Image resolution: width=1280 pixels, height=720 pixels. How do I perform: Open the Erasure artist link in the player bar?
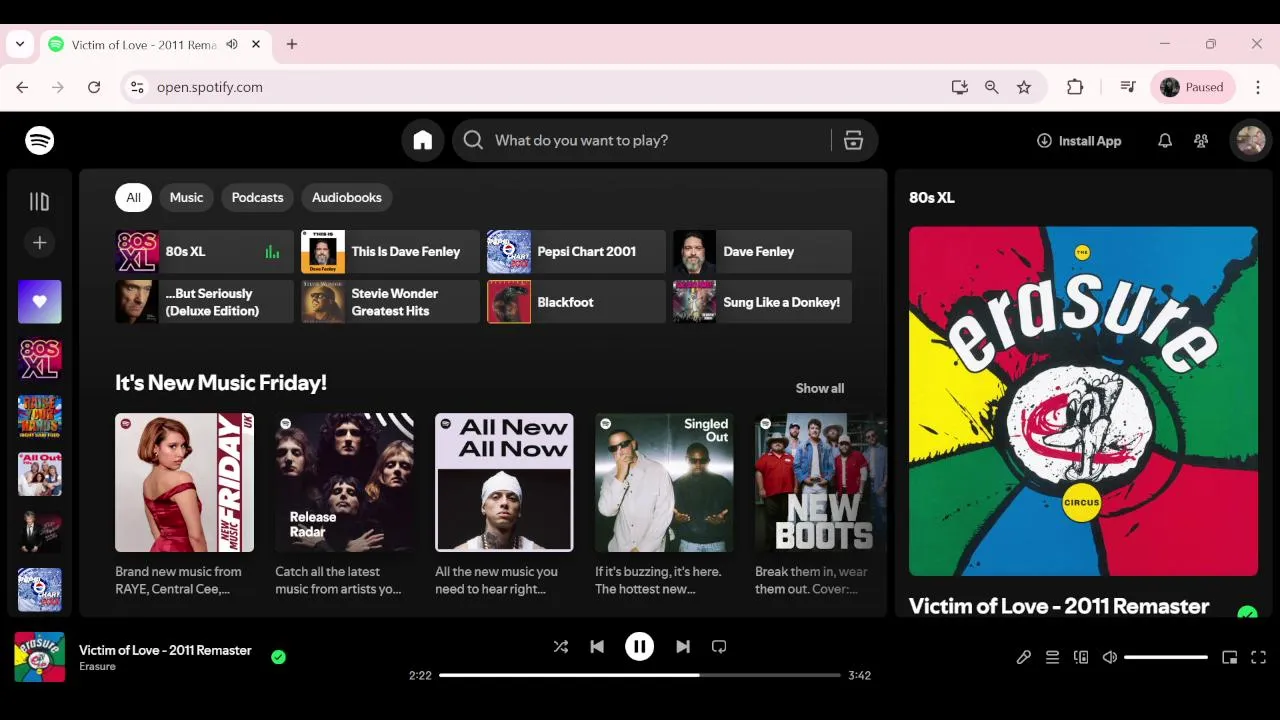tap(98, 667)
